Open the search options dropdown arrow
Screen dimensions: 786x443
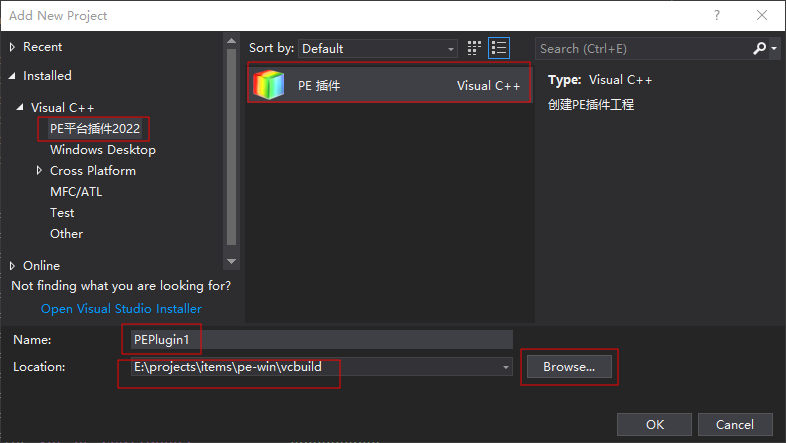point(774,48)
